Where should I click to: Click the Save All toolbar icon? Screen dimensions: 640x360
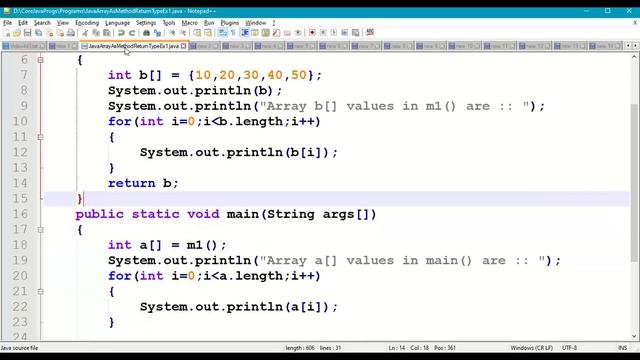point(38,33)
